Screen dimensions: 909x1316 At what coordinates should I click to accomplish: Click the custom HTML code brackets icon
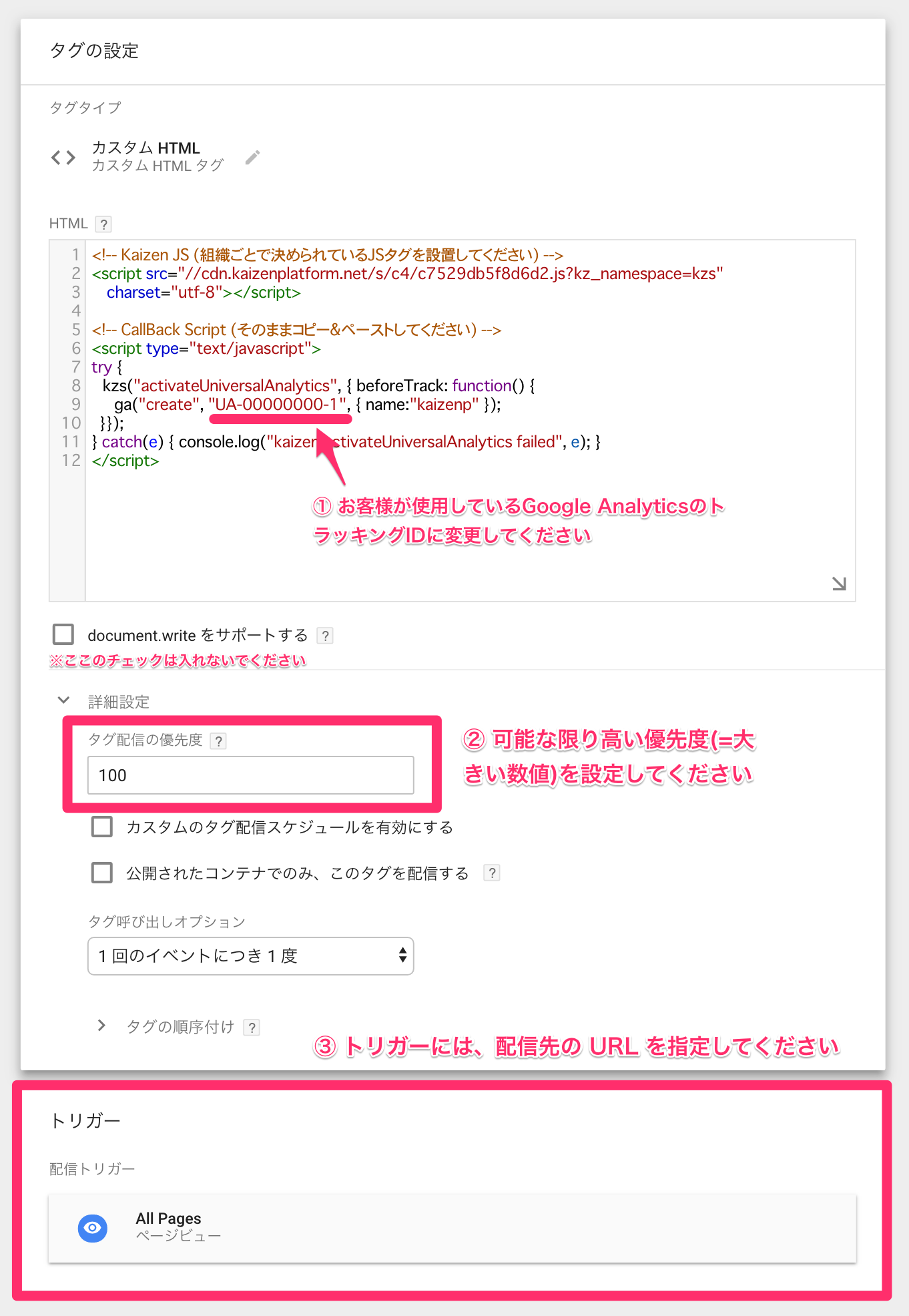(x=63, y=158)
